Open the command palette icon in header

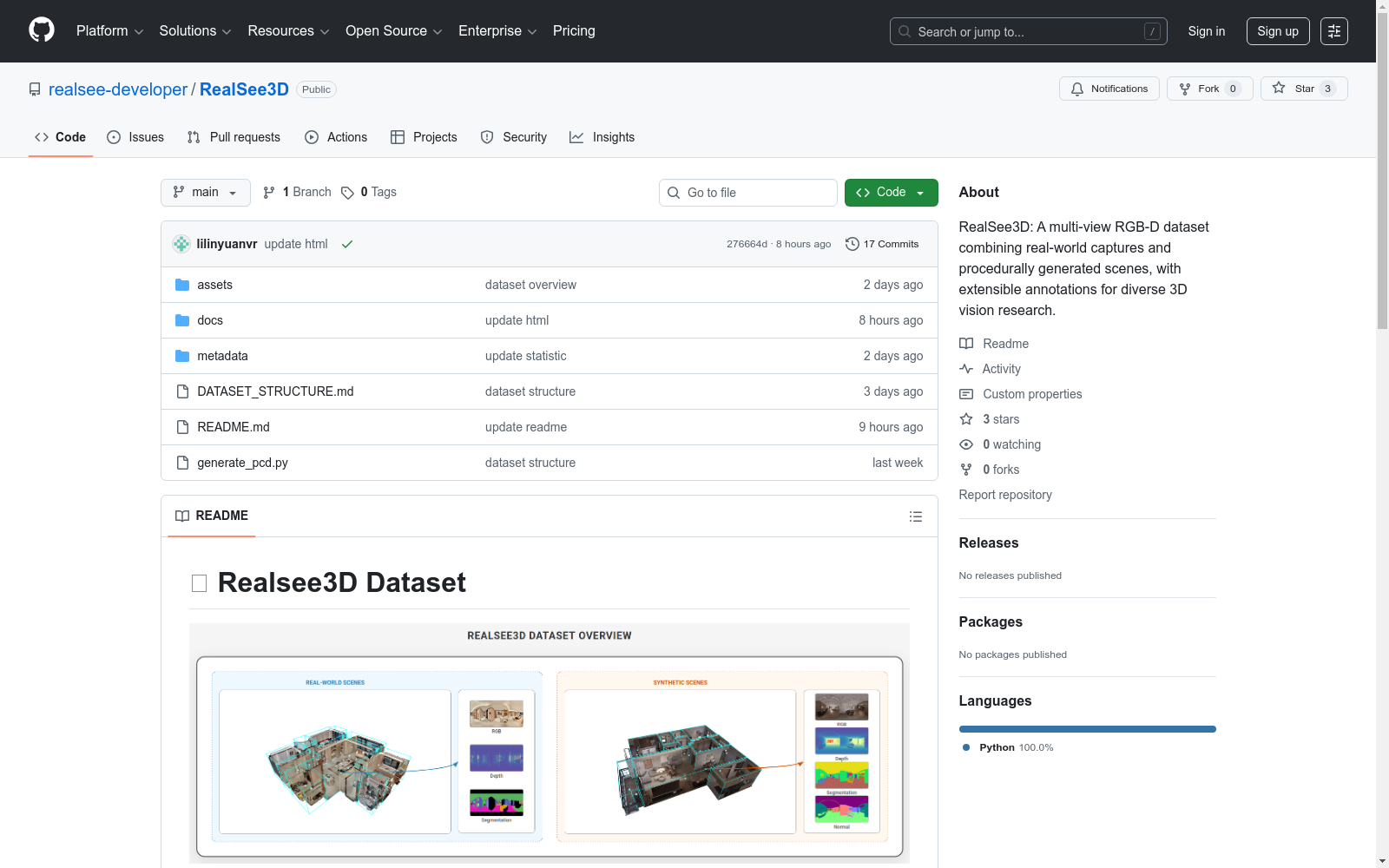(x=1333, y=31)
